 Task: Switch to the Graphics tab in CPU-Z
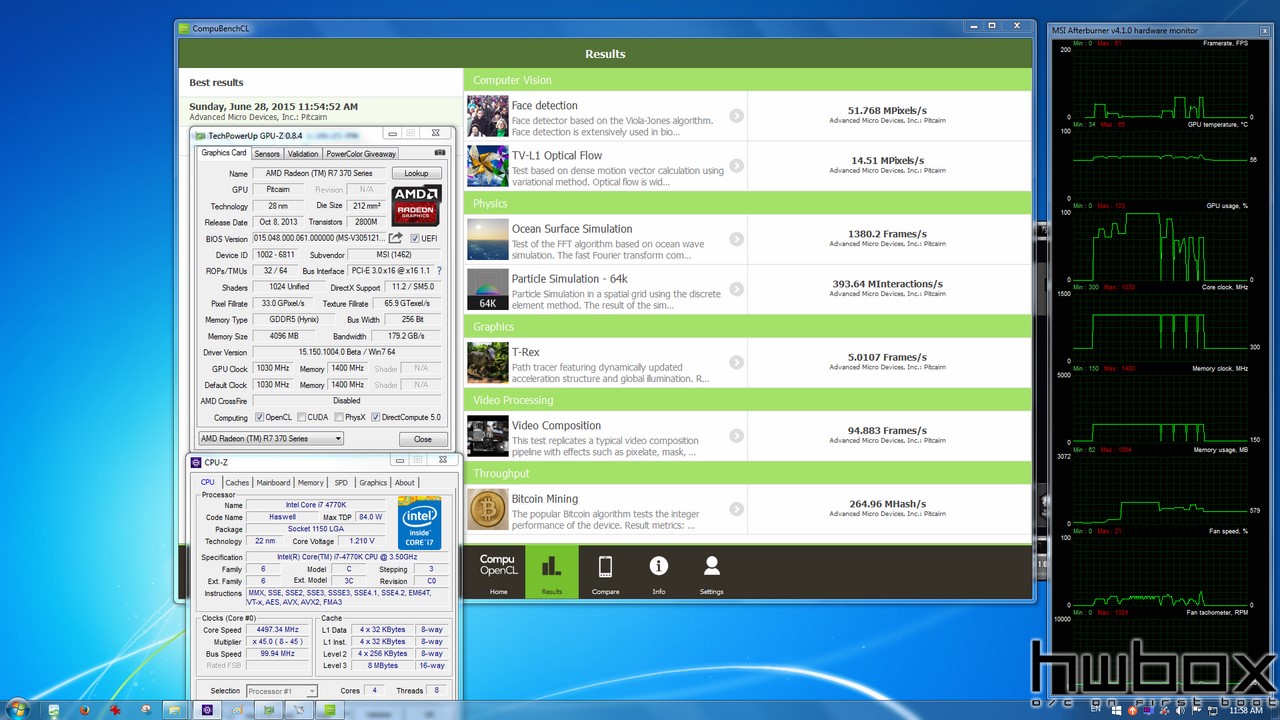[x=373, y=482]
